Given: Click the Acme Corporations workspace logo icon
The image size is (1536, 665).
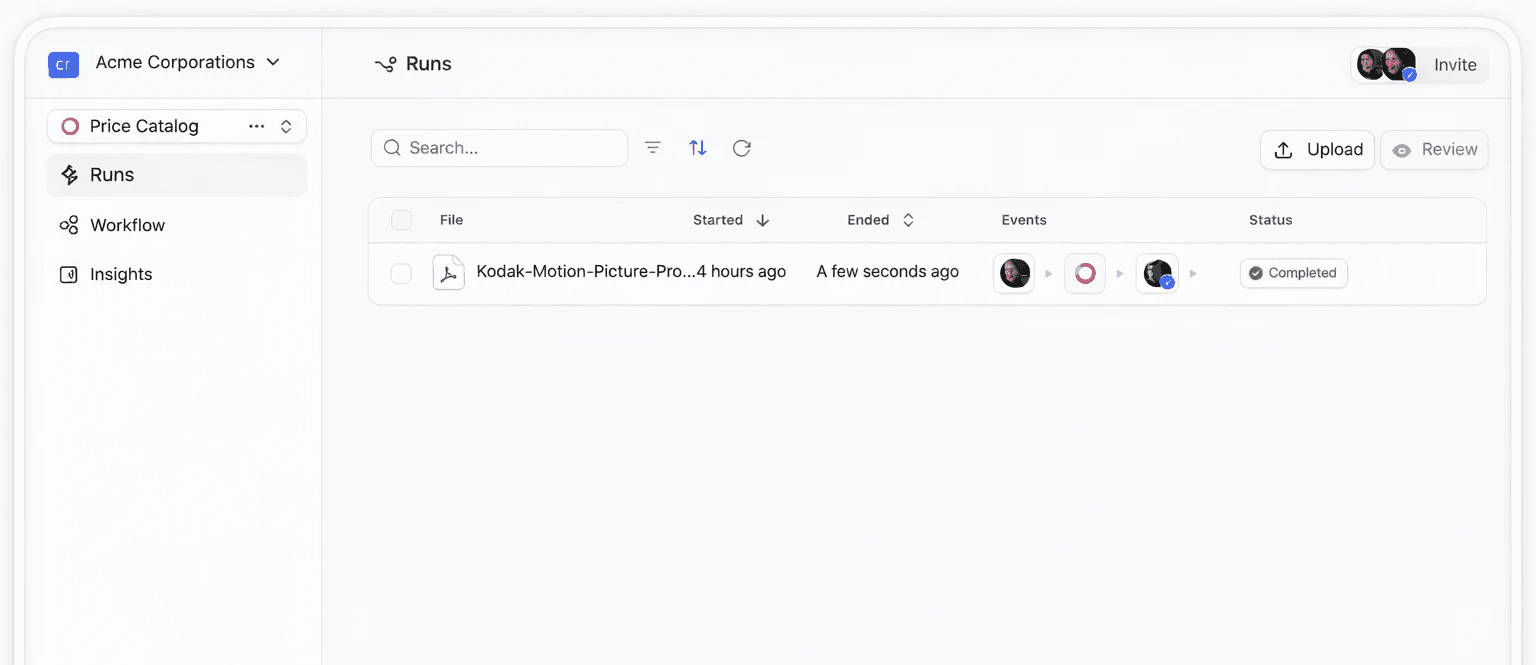Looking at the screenshot, I should click(x=63, y=65).
